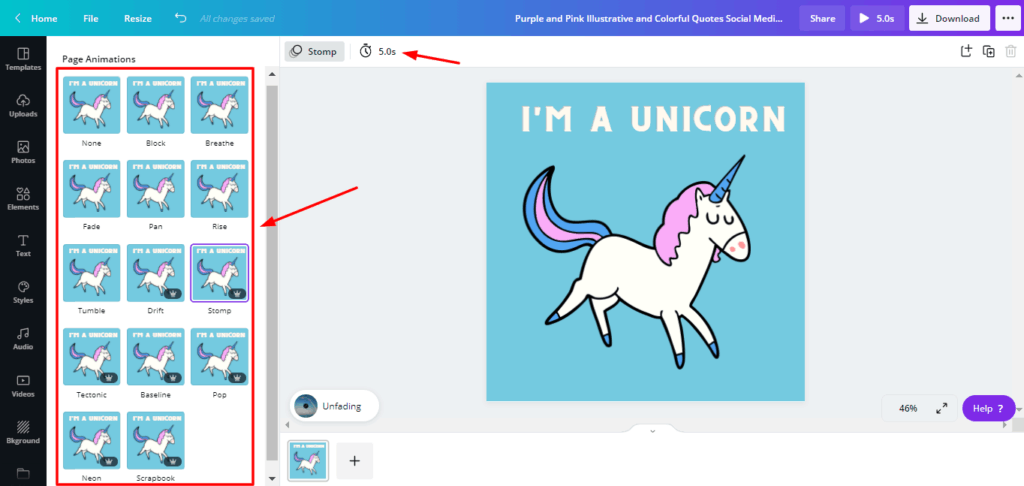Open the 46% zoom level control
Image resolution: width=1024 pixels, height=486 pixels.
pyautogui.click(x=908, y=408)
